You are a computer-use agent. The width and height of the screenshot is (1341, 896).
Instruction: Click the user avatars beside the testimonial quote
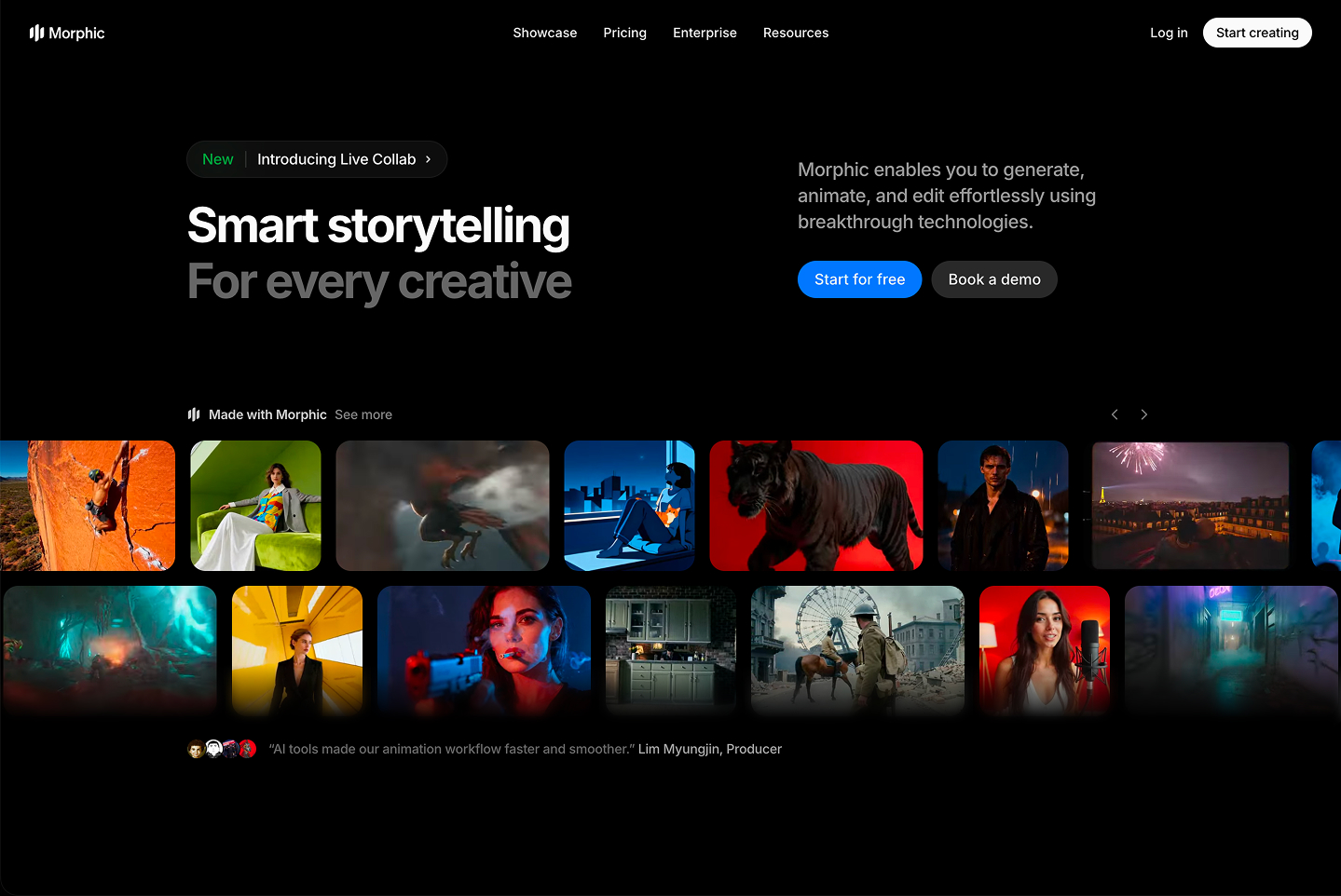tap(222, 749)
